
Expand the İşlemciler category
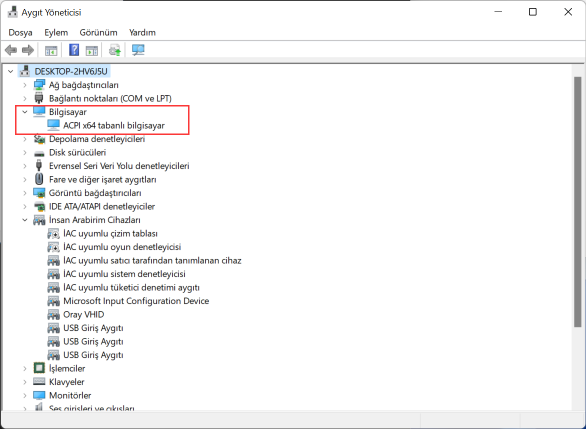coord(25,368)
